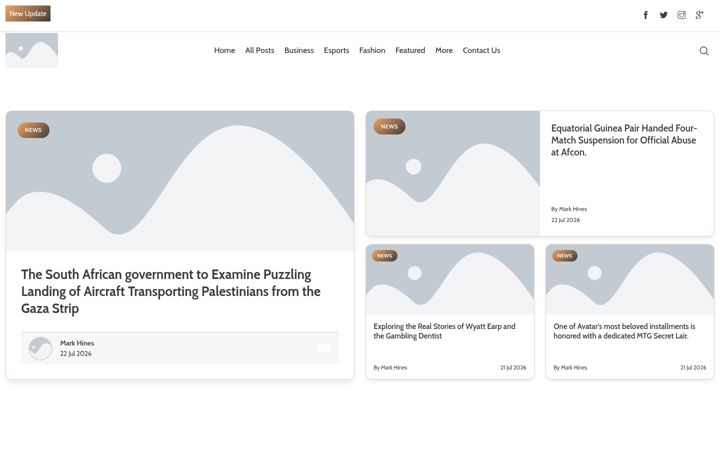This screenshot has width=720, height=450.
Task: Open the search magnifier icon
Action: click(x=704, y=51)
